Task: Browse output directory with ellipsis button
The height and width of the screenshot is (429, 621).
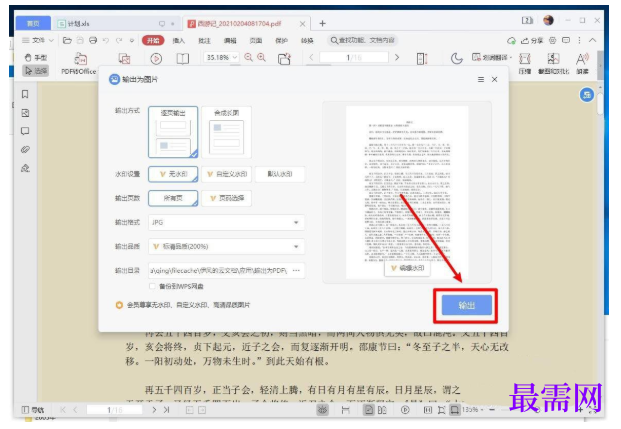Action: click(296, 271)
